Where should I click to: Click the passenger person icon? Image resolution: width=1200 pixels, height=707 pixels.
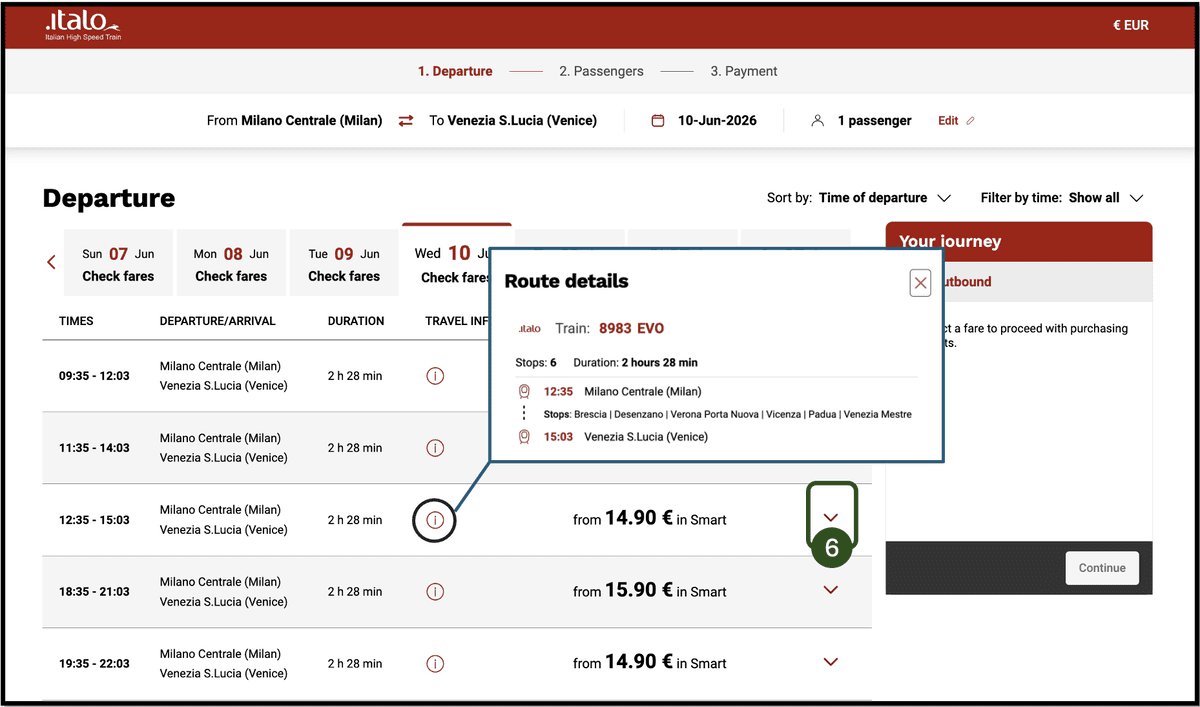click(817, 120)
